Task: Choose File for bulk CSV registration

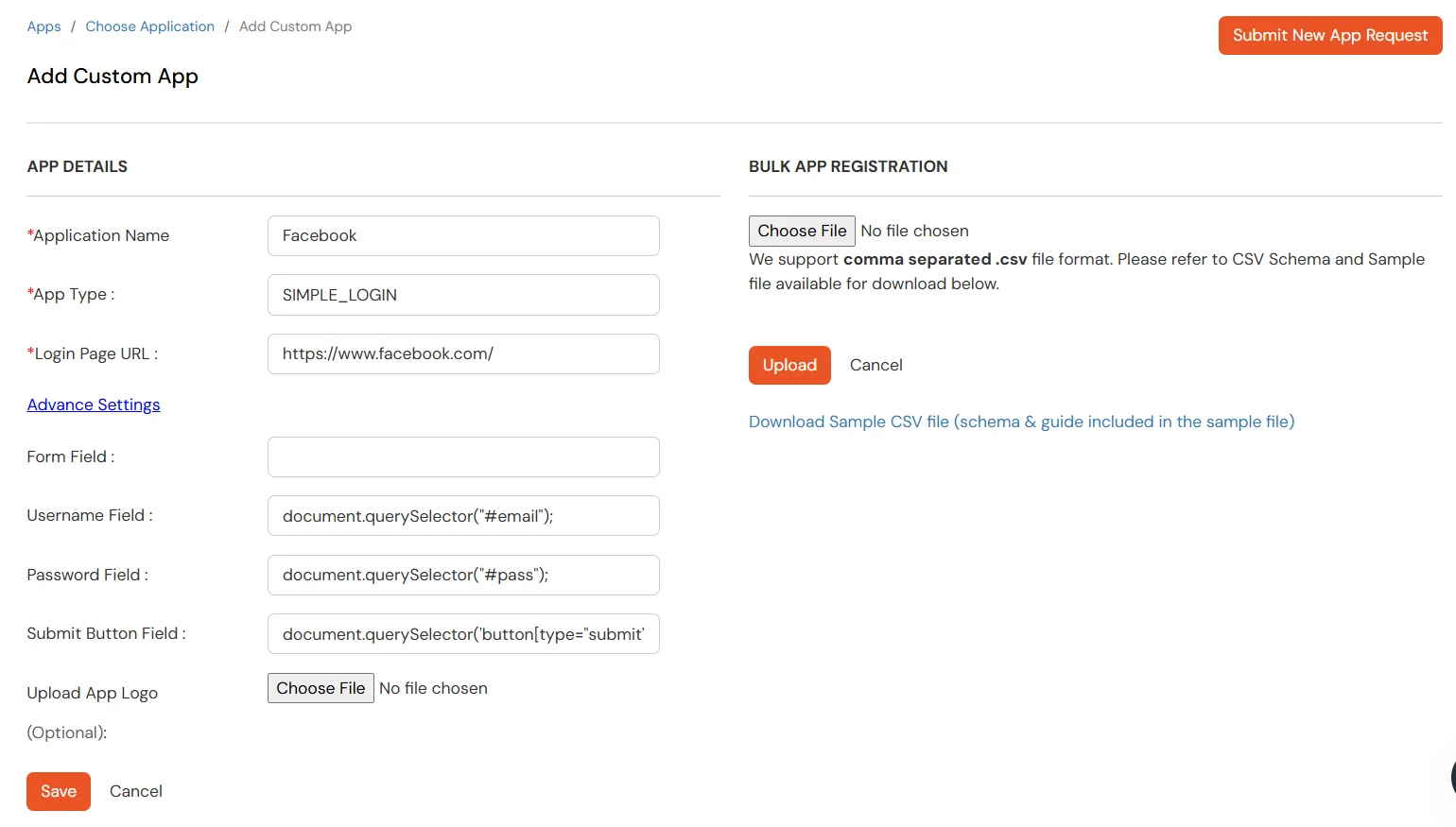Action: coord(802,231)
